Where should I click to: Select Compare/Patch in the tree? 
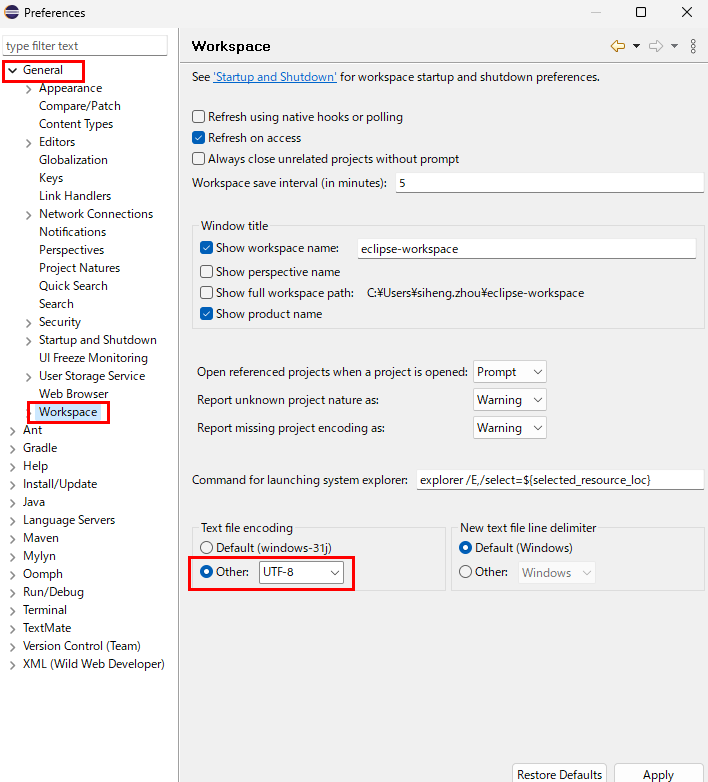pyautogui.click(x=80, y=106)
